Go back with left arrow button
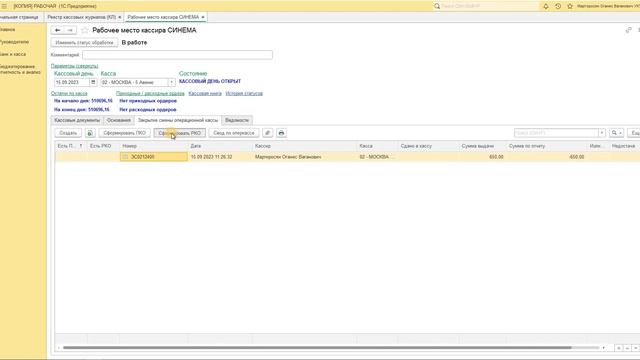 tap(58, 30)
